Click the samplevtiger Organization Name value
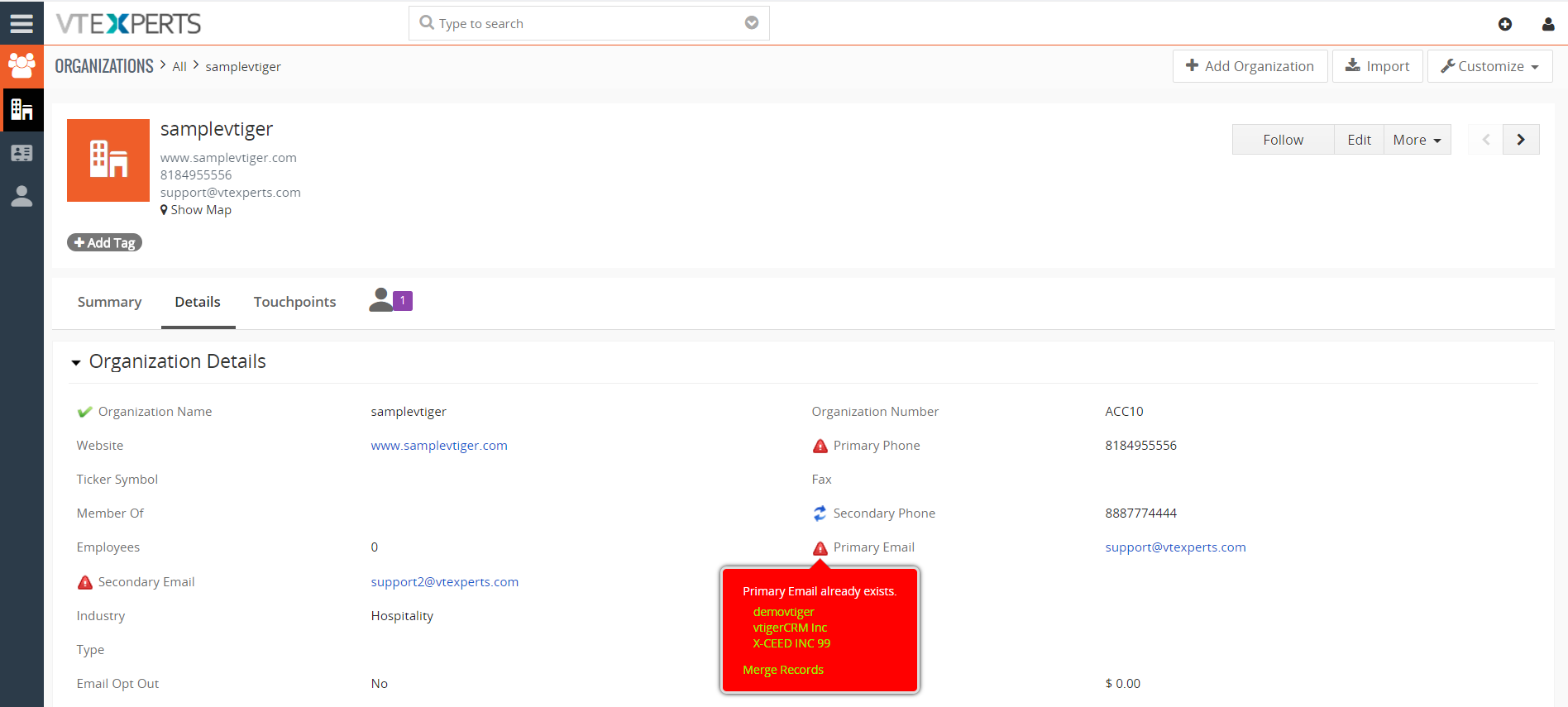1568x707 pixels. click(x=409, y=412)
